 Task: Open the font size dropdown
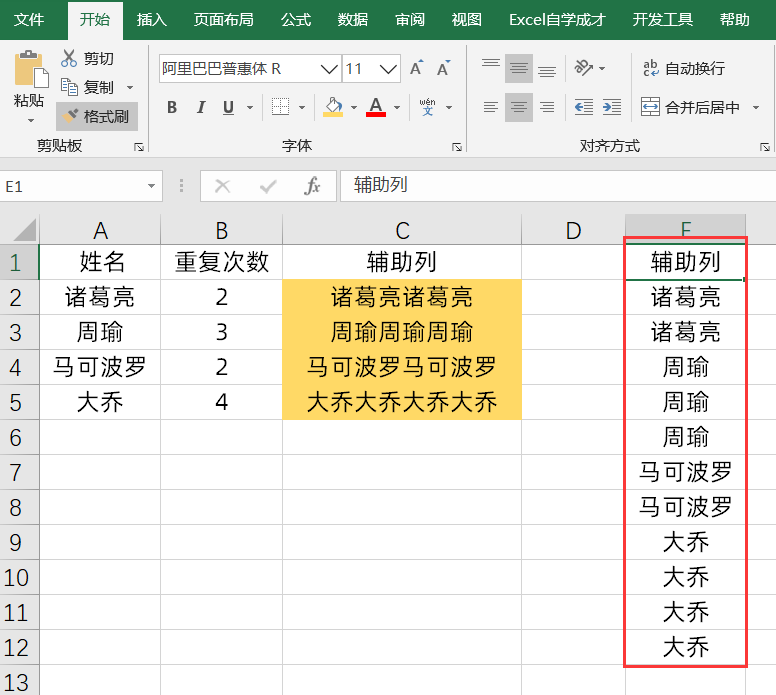point(388,68)
